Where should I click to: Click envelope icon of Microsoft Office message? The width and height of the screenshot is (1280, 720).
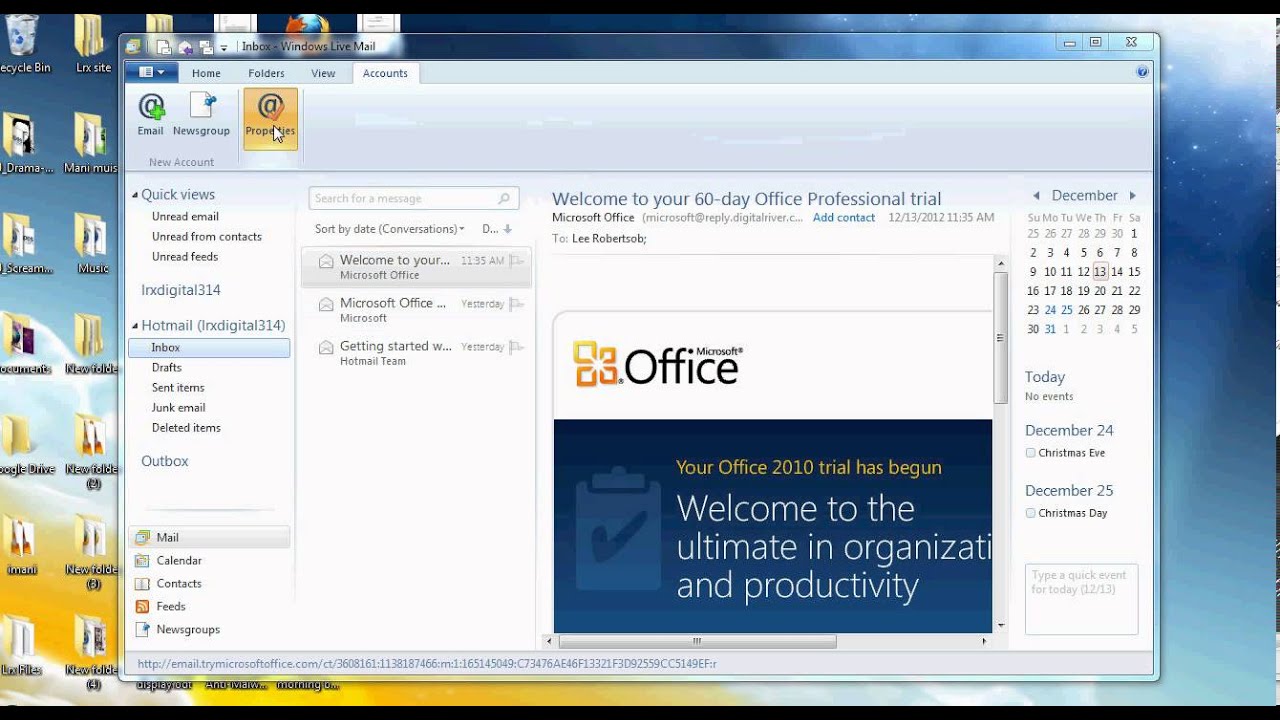pos(326,304)
